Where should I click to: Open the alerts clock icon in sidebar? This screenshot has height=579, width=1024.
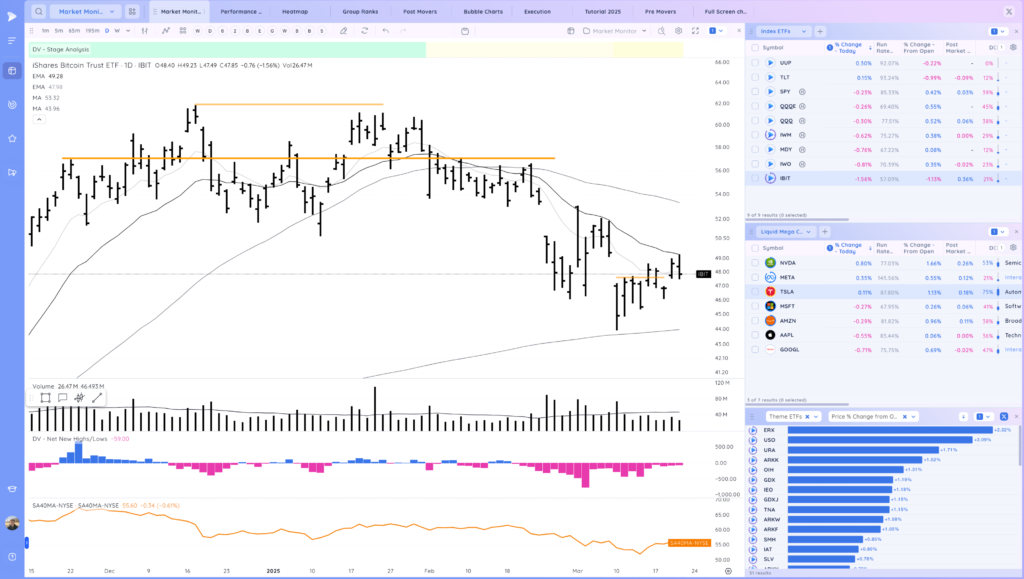tap(12, 104)
